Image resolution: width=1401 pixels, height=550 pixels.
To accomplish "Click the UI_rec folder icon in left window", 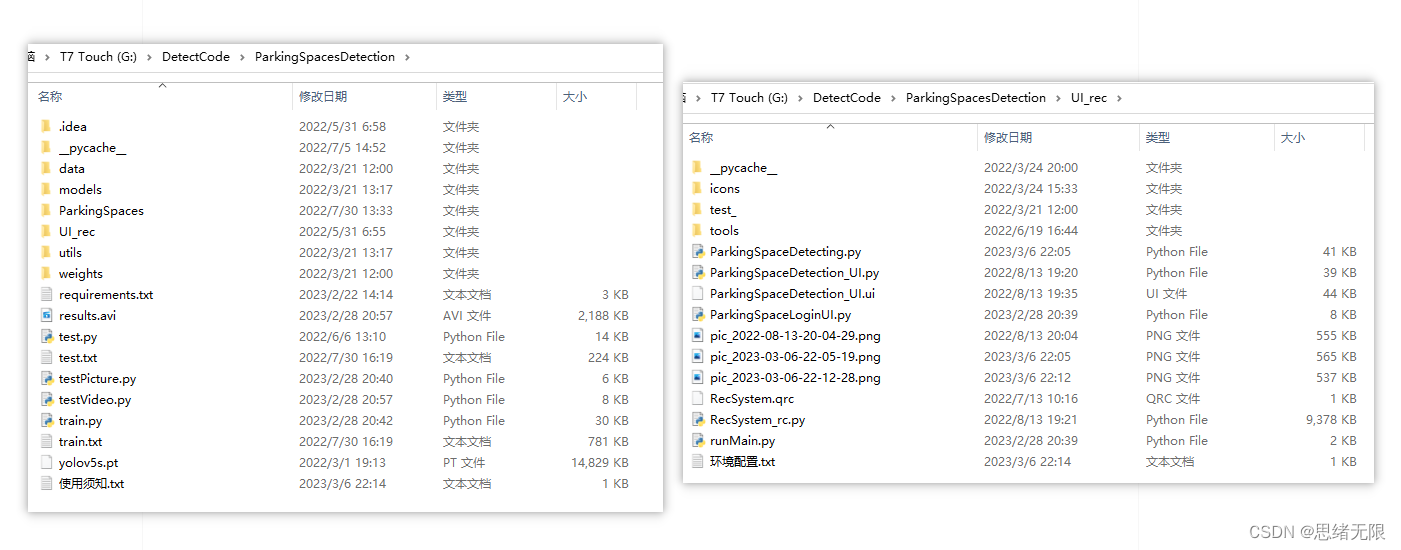I will pos(46,231).
